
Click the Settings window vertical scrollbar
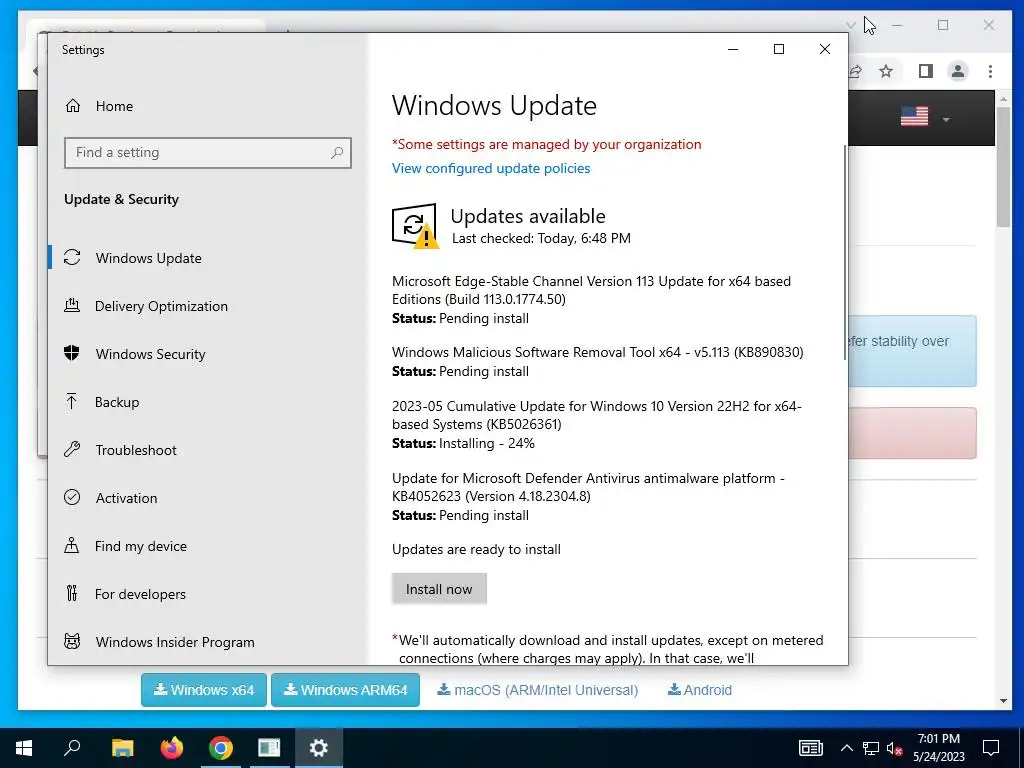[x=844, y=251]
